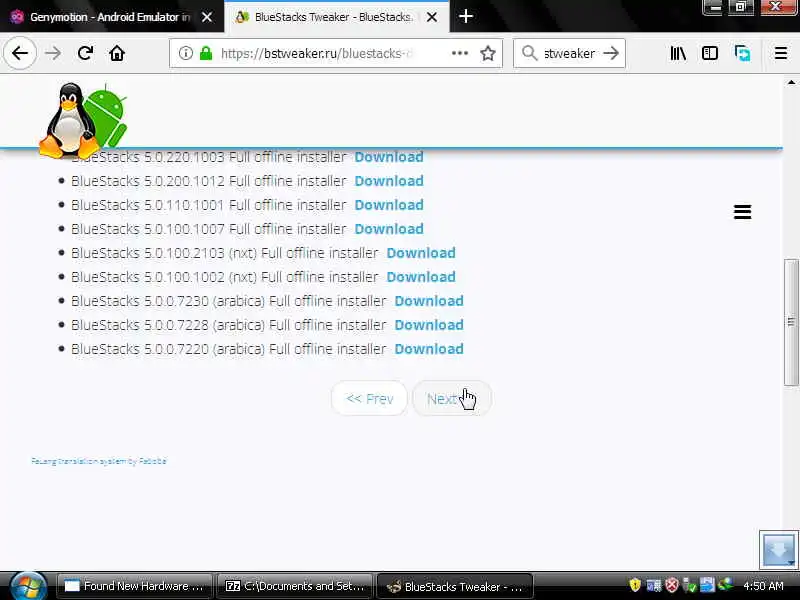This screenshot has width=800, height=600.
Task: Select the BlueStacks Tweaker tab
Action: [x=327, y=17]
